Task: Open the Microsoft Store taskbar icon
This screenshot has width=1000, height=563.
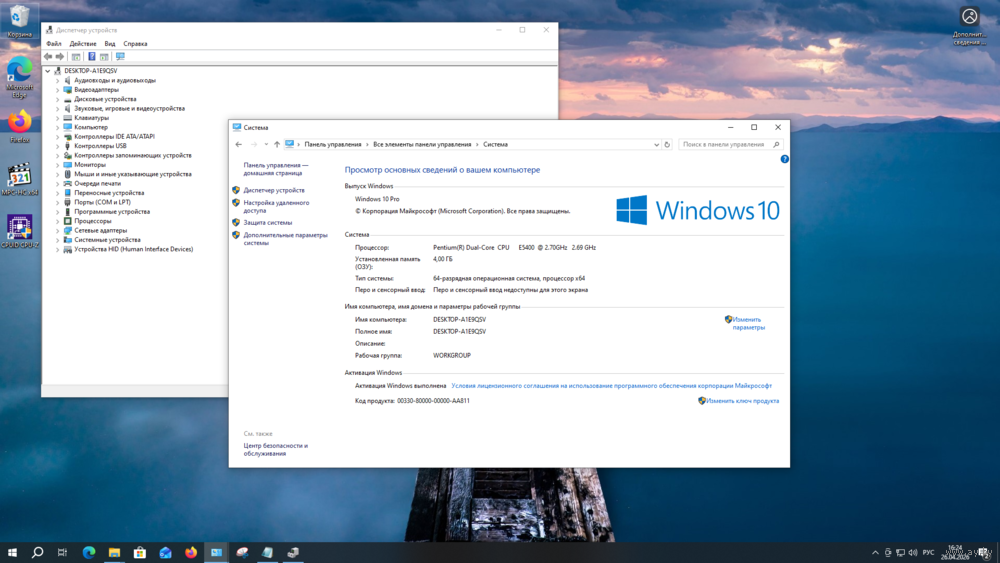Action: coord(140,552)
